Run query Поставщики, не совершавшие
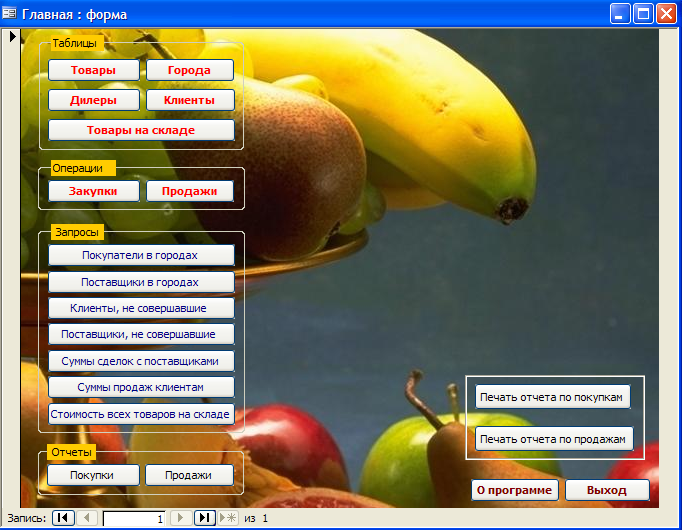This screenshot has height=530, width=682. click(141, 334)
